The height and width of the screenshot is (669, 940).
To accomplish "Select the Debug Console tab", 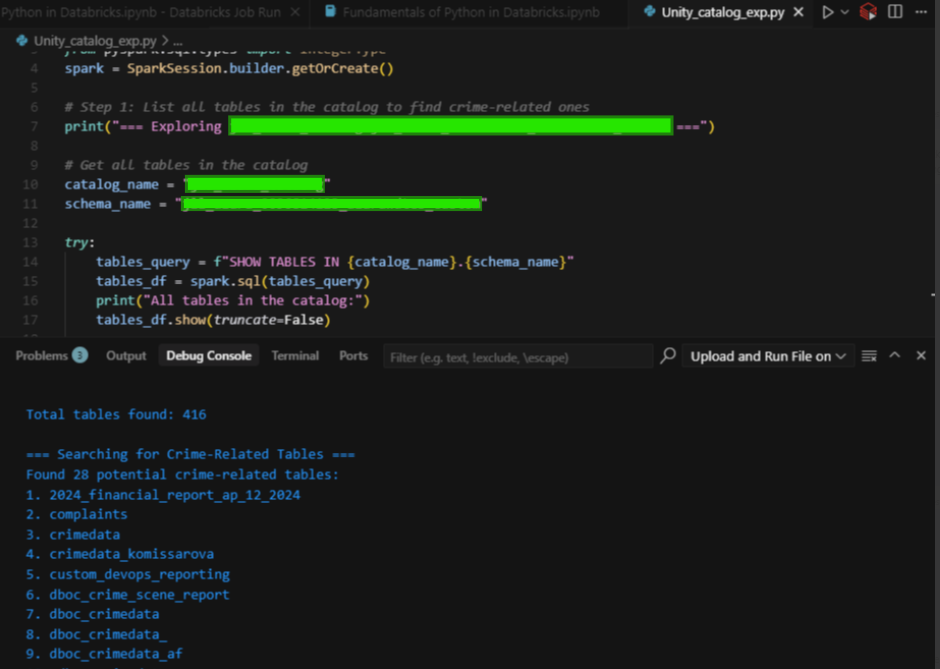I will [209, 356].
